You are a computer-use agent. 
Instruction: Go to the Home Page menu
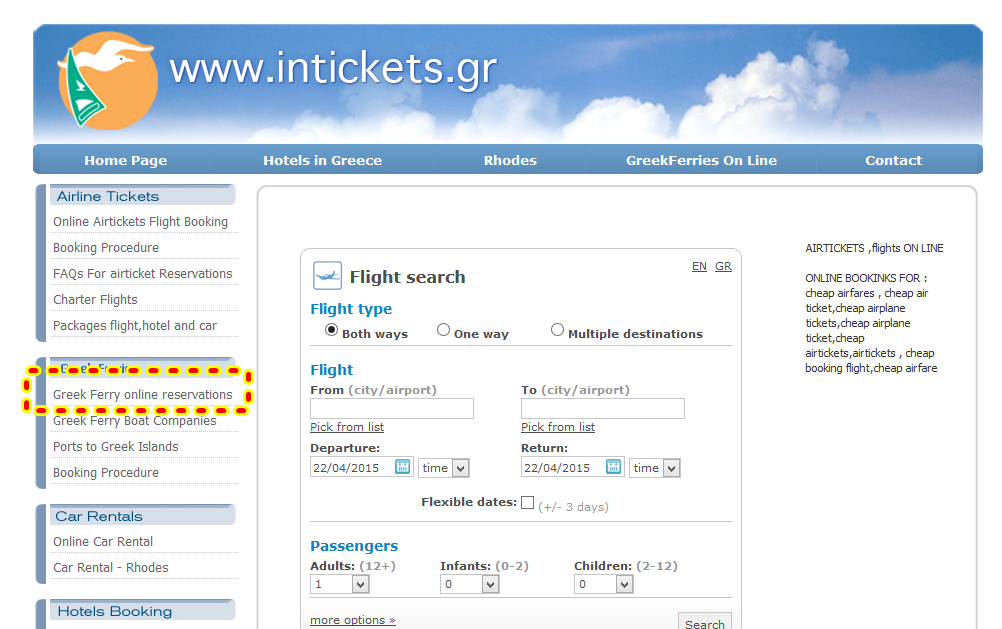pos(125,160)
